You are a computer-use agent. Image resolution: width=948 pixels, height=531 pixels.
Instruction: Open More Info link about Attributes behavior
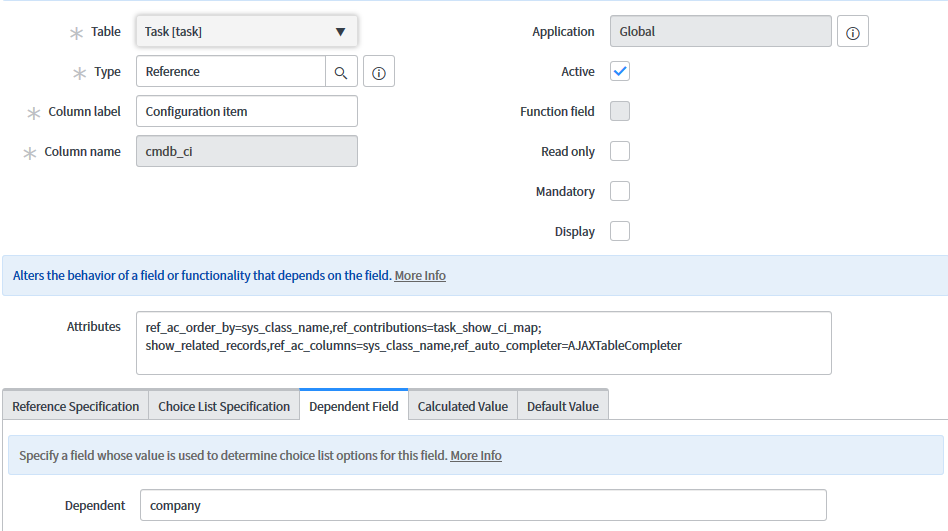tap(420, 276)
